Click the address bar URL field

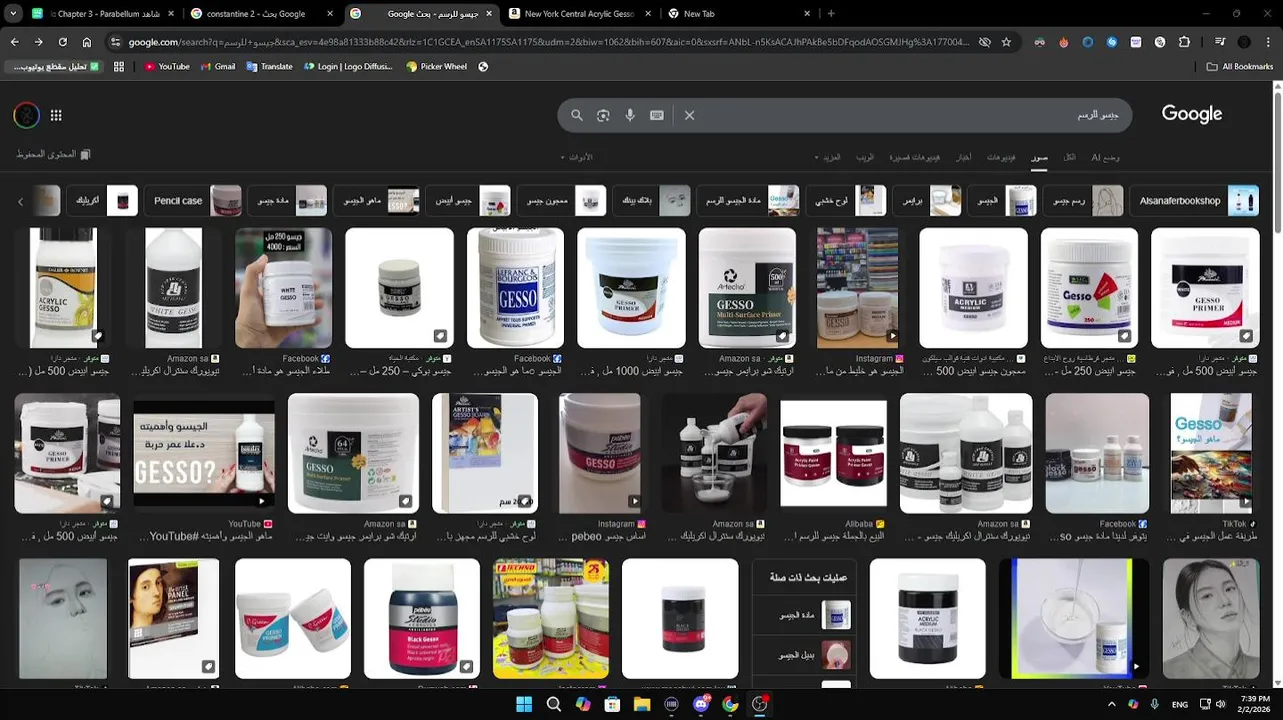coord(550,42)
